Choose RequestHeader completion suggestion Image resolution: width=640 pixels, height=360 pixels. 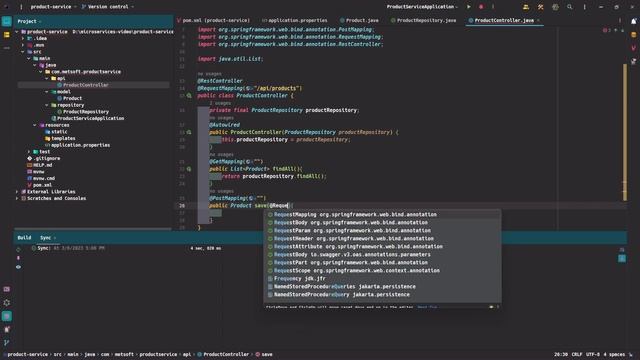382,238
